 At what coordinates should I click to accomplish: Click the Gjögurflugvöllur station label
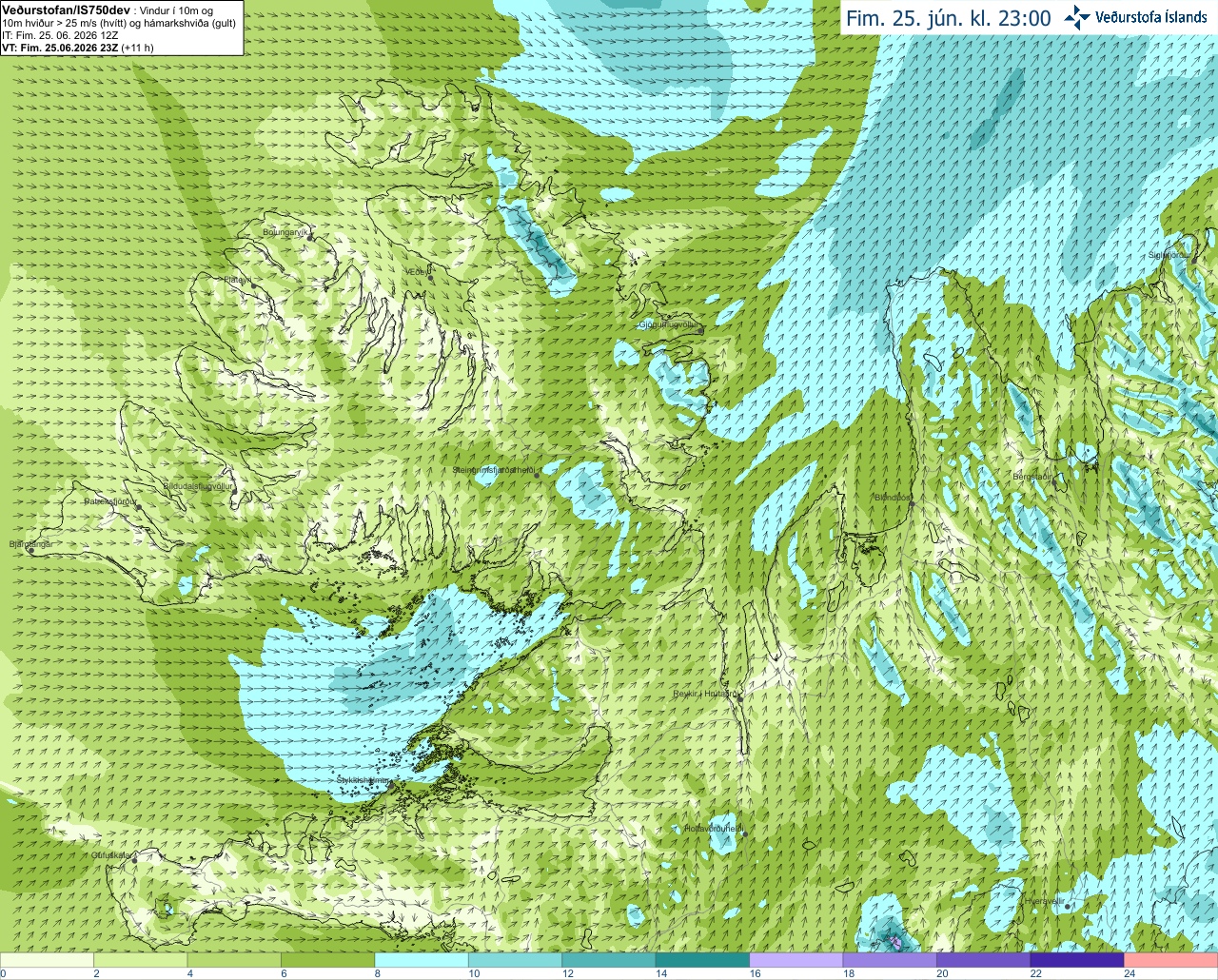pyautogui.click(x=669, y=324)
